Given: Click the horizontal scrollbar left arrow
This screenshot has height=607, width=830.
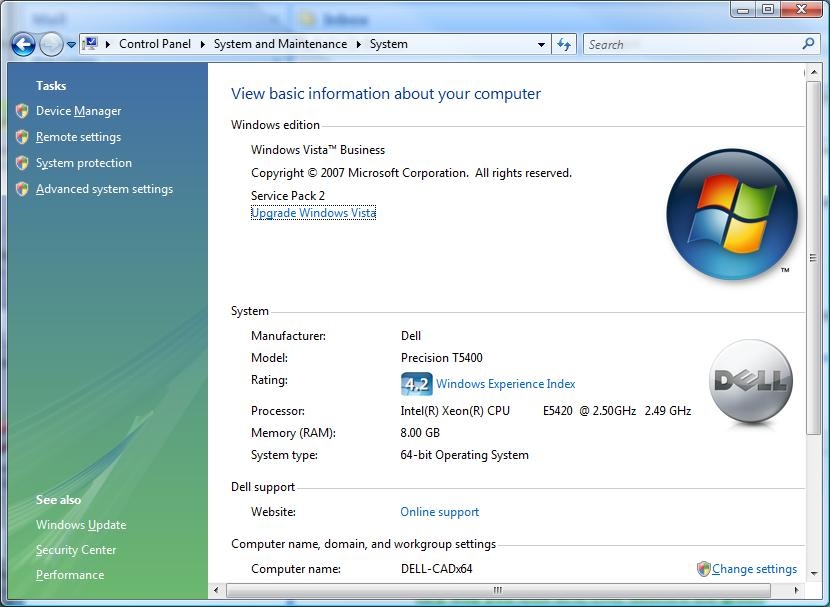Looking at the screenshot, I should tap(215, 590).
